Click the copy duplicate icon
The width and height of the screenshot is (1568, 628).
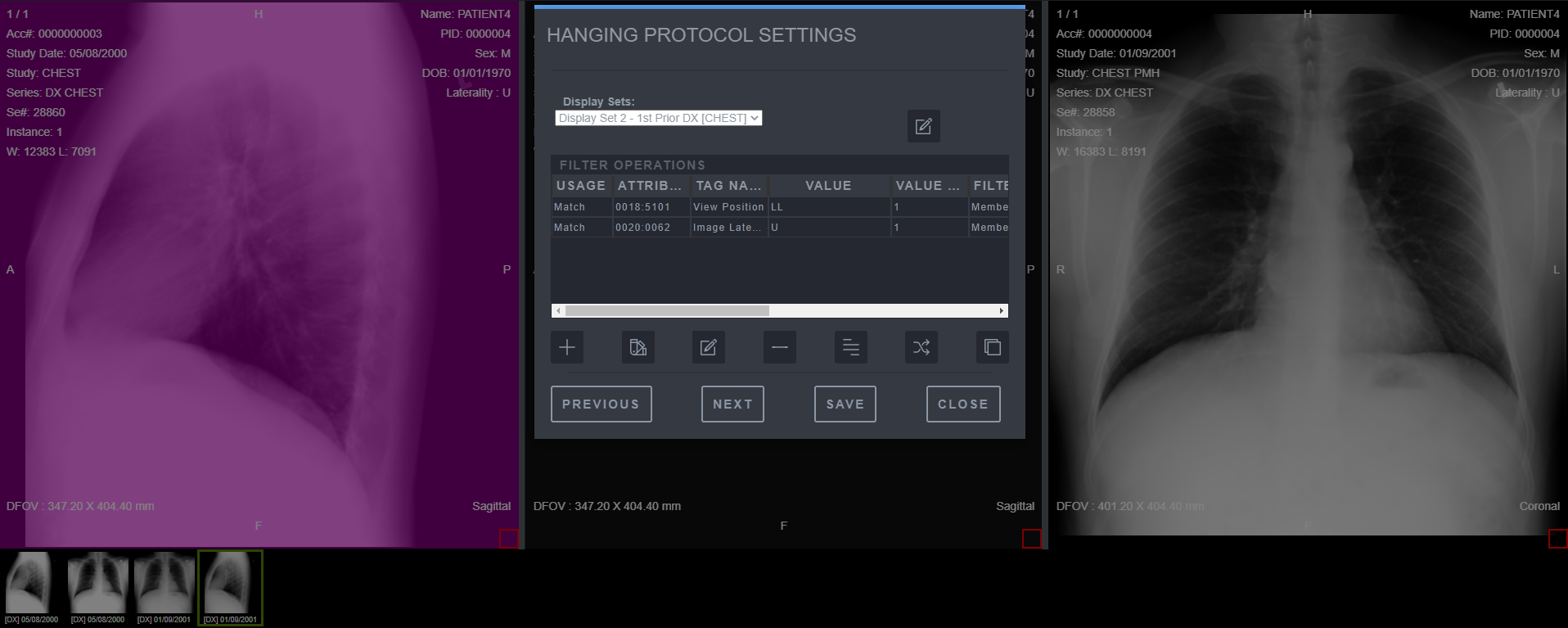(992, 347)
